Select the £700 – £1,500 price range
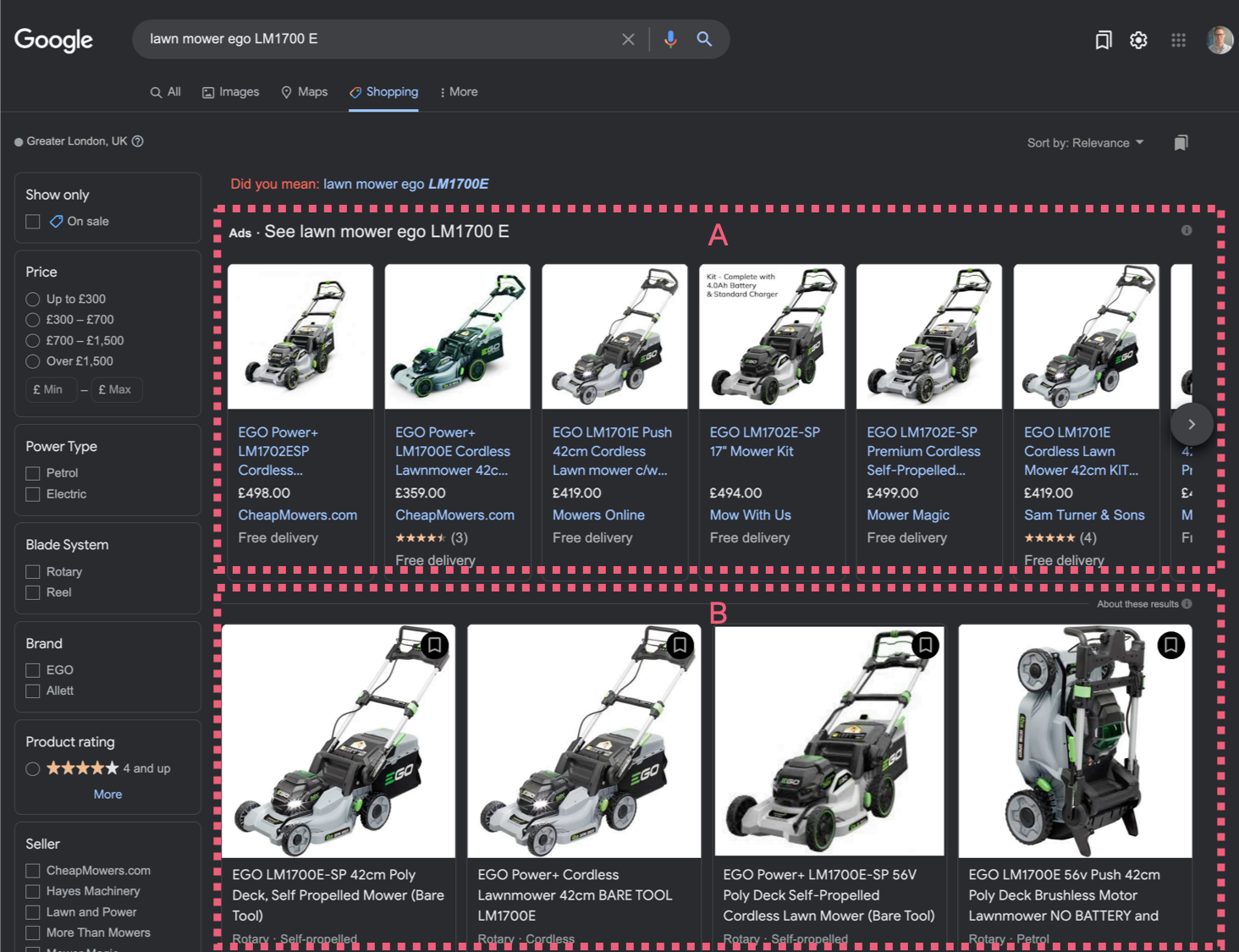The image size is (1239, 952). (x=33, y=340)
